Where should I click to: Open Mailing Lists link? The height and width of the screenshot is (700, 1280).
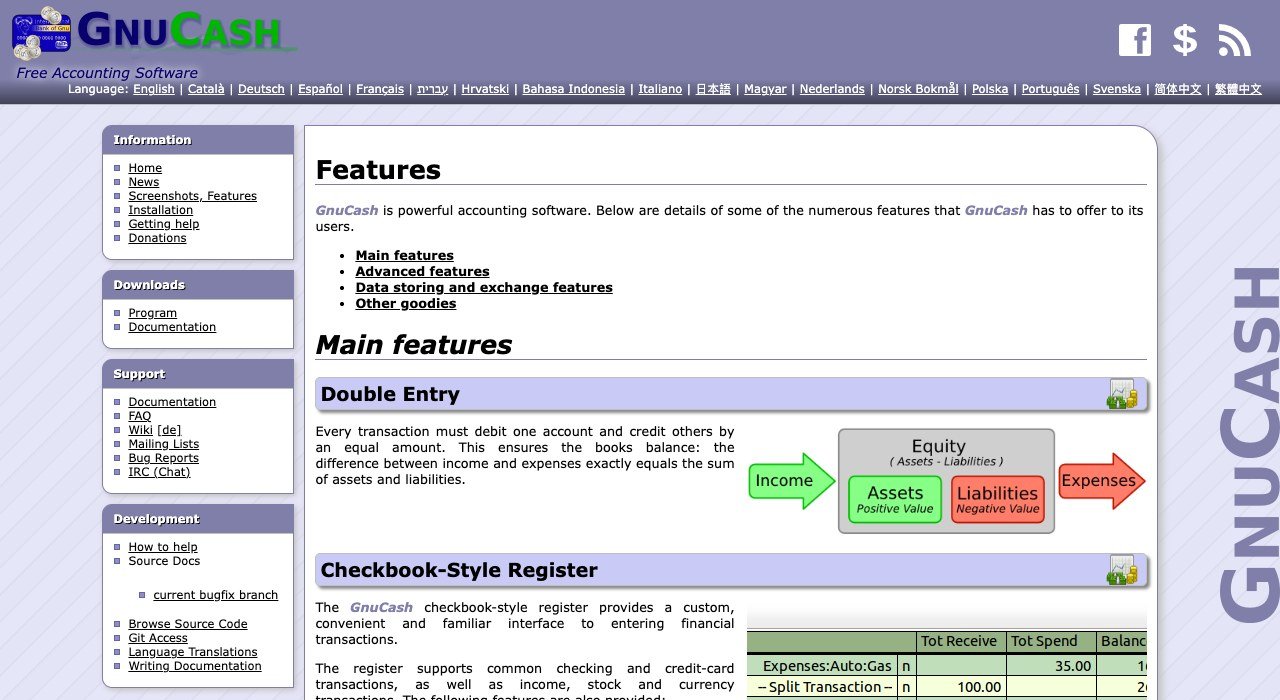pos(163,444)
